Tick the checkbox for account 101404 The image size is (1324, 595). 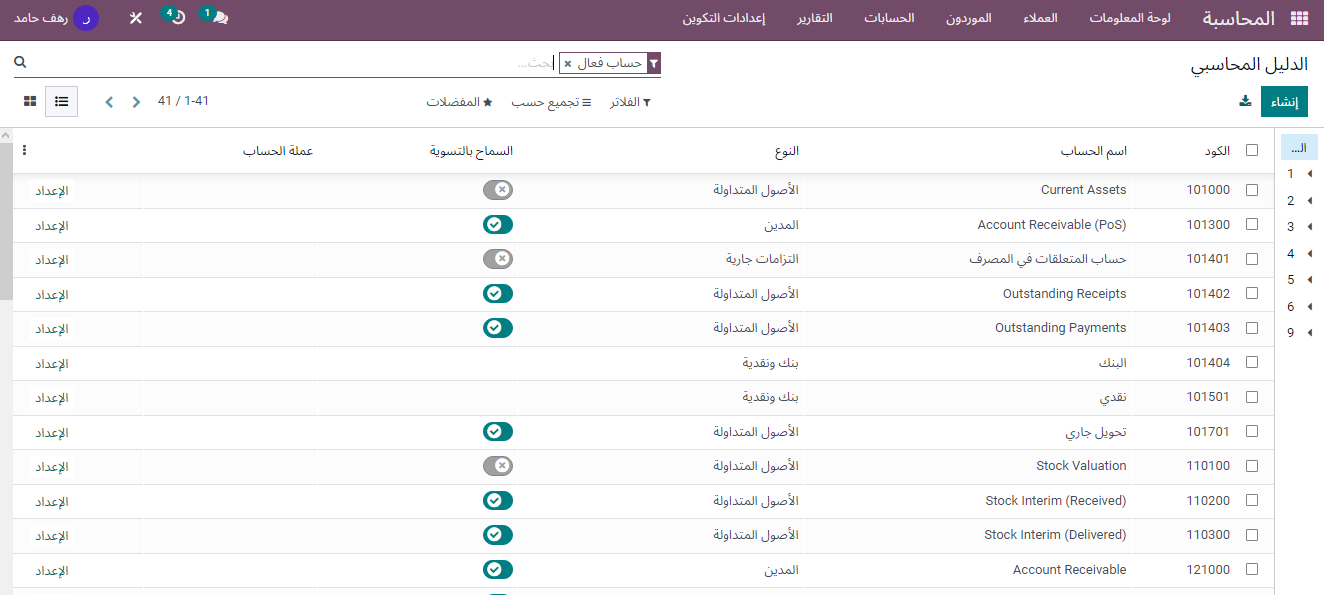click(1252, 363)
